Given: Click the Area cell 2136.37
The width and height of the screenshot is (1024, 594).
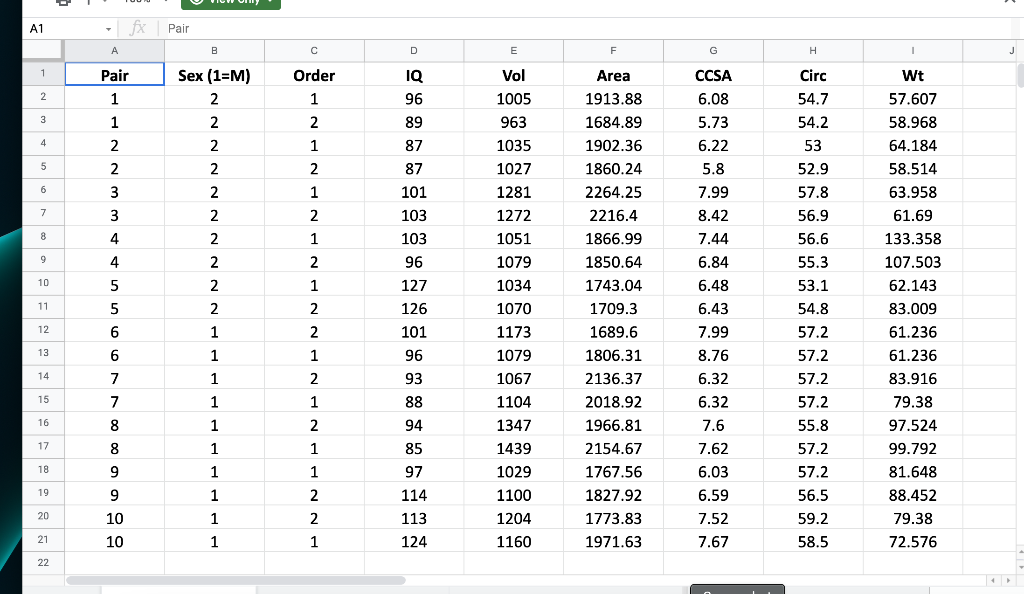Looking at the screenshot, I should 613,379.
